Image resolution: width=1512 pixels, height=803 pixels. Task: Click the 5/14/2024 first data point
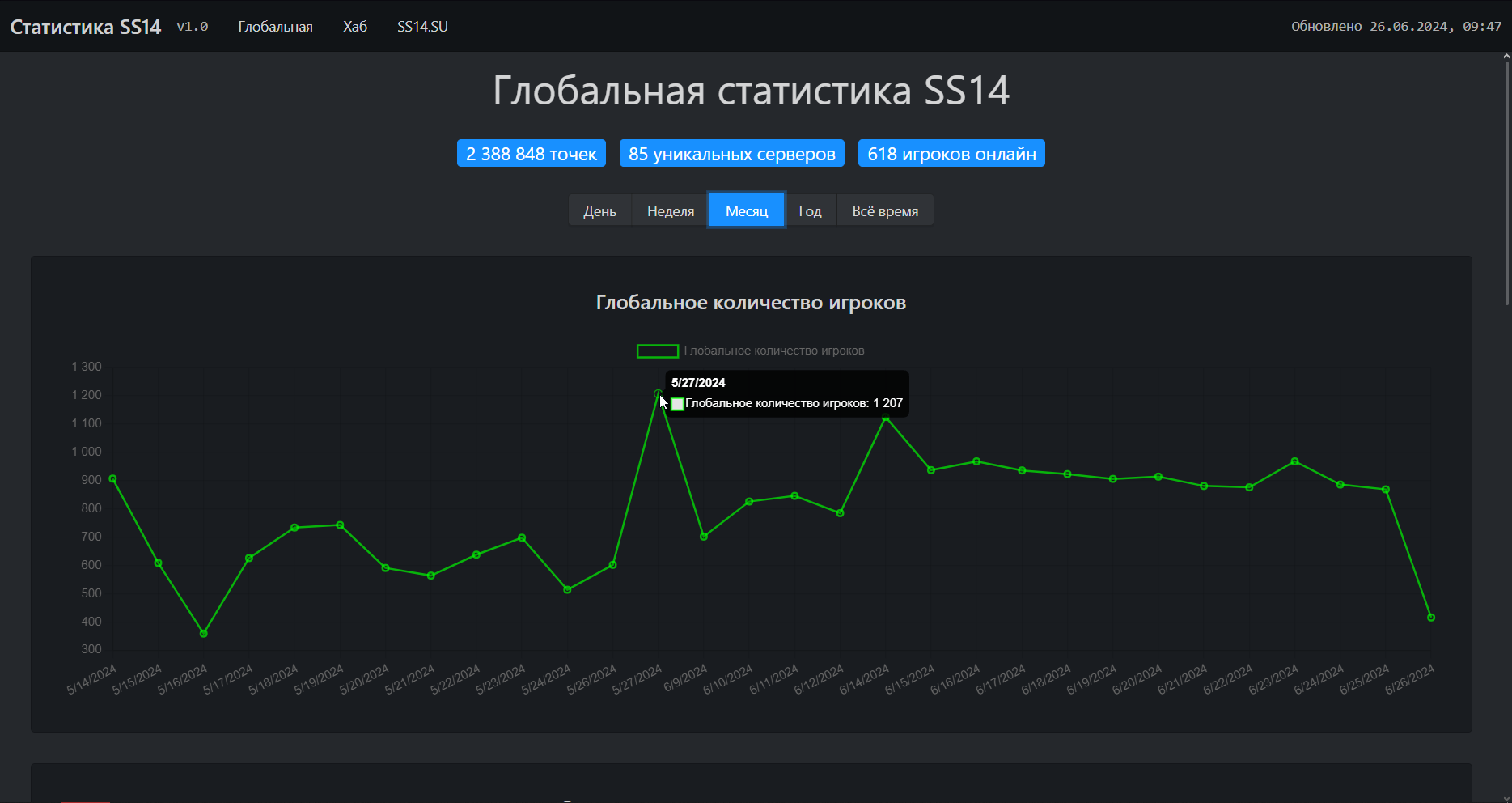(113, 479)
